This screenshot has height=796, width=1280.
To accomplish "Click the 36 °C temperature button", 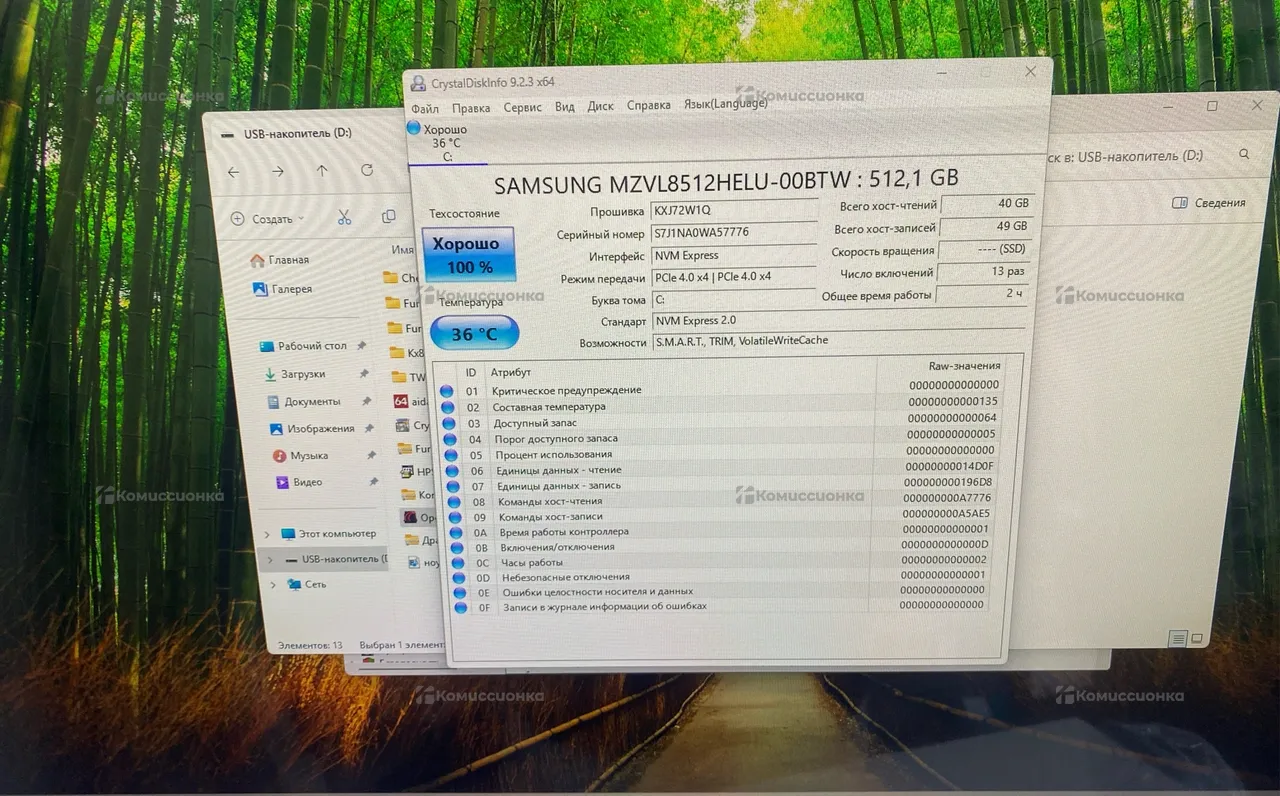I will pyautogui.click(x=474, y=334).
